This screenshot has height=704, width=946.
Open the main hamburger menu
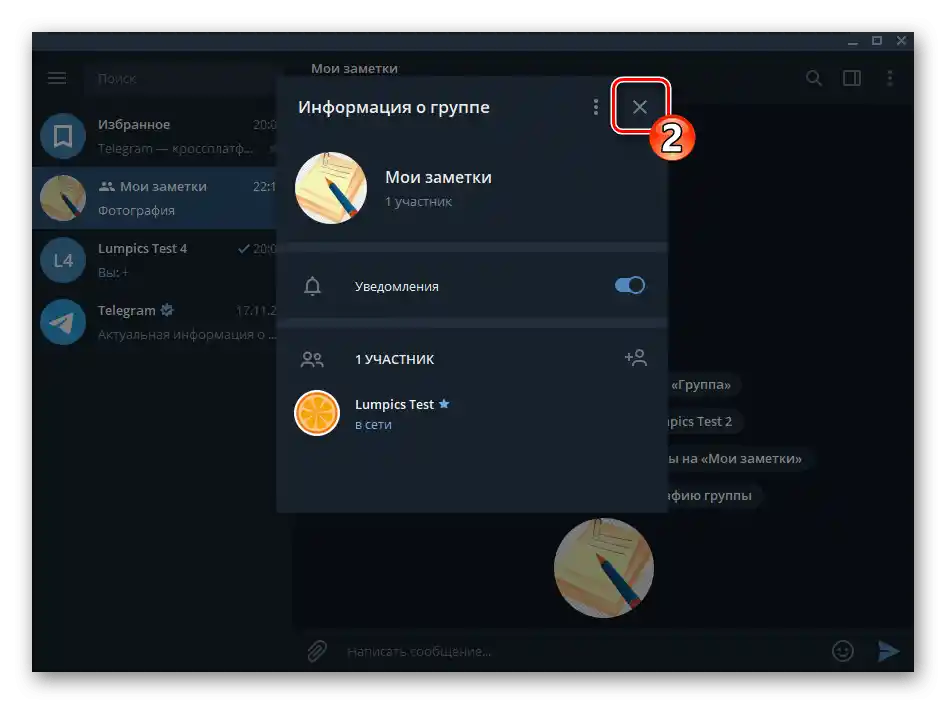56,77
